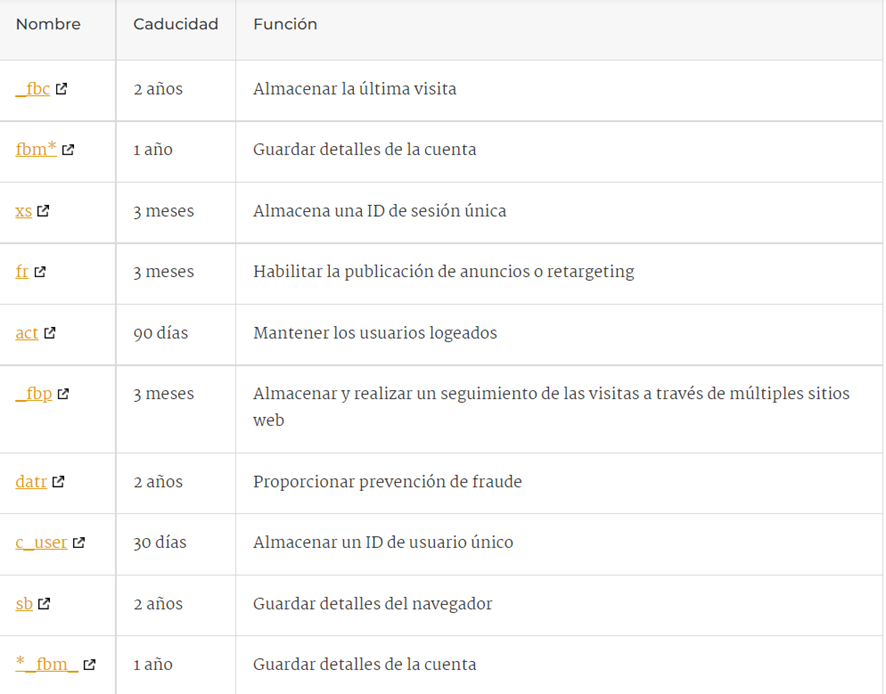The image size is (886, 694).
Task: Open the datr cookie link
Action: pyautogui.click(x=31, y=482)
